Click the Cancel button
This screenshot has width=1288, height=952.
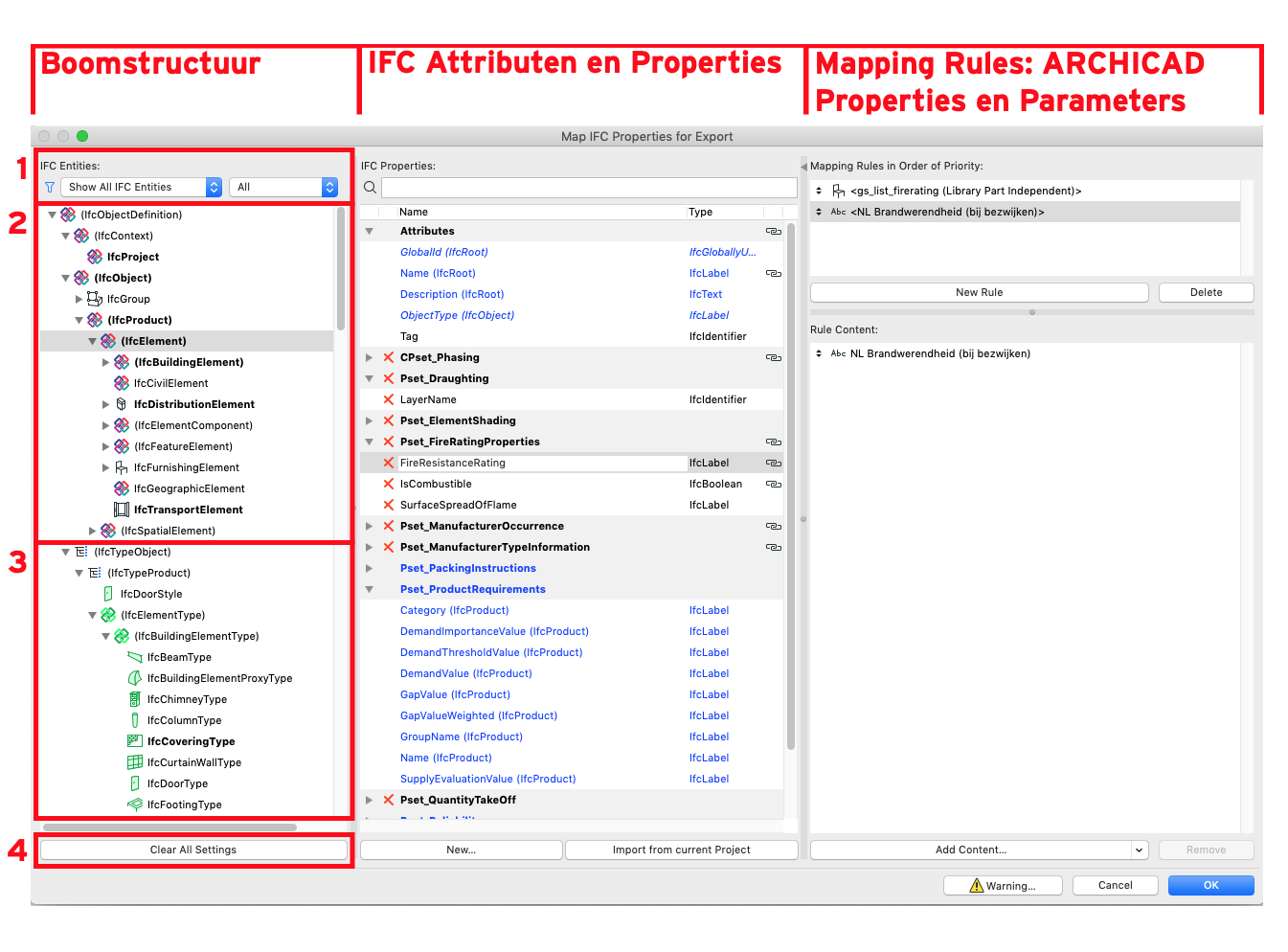tap(1116, 886)
